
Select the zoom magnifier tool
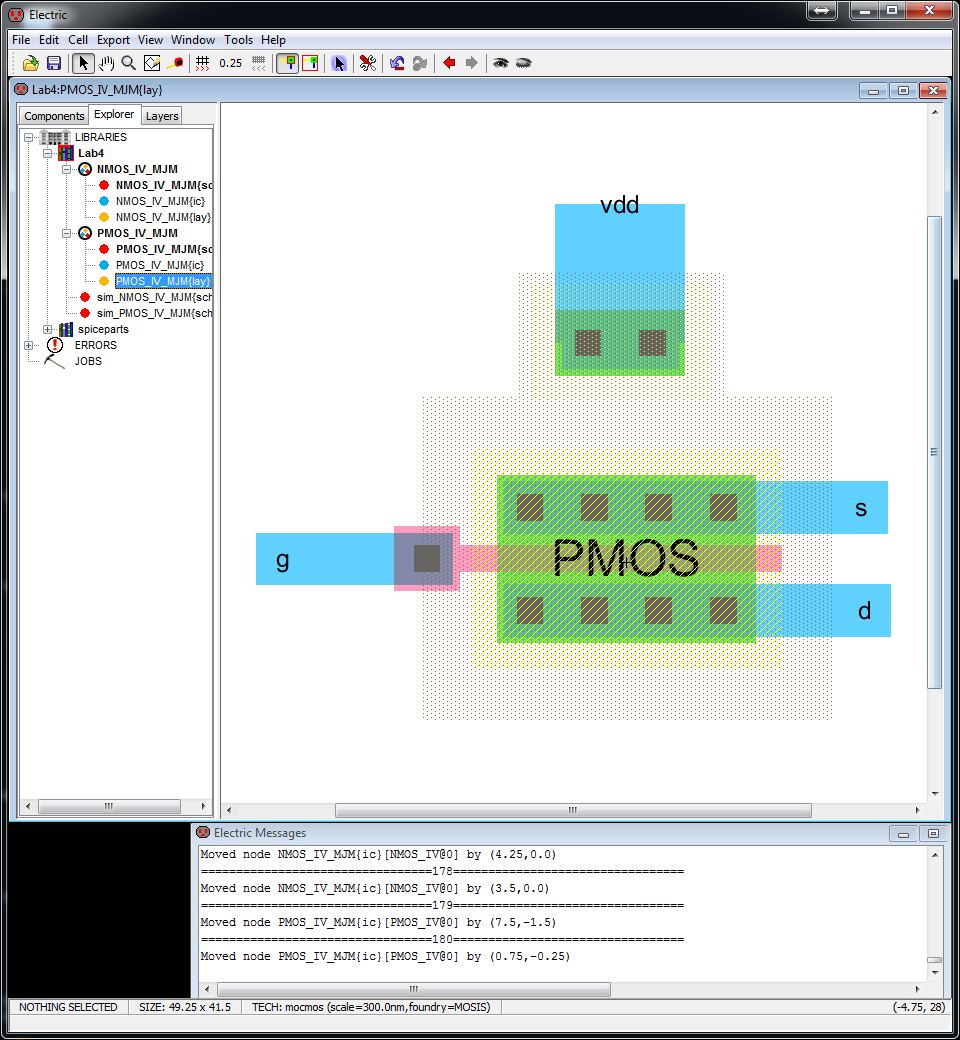point(127,62)
